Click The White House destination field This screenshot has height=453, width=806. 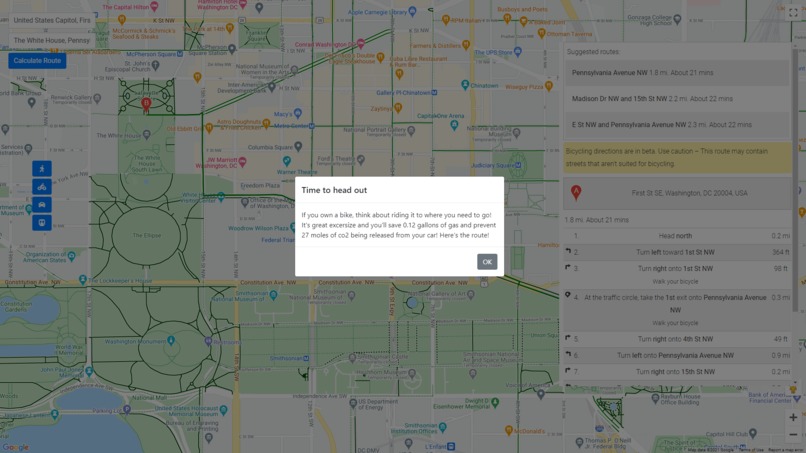[51, 40]
